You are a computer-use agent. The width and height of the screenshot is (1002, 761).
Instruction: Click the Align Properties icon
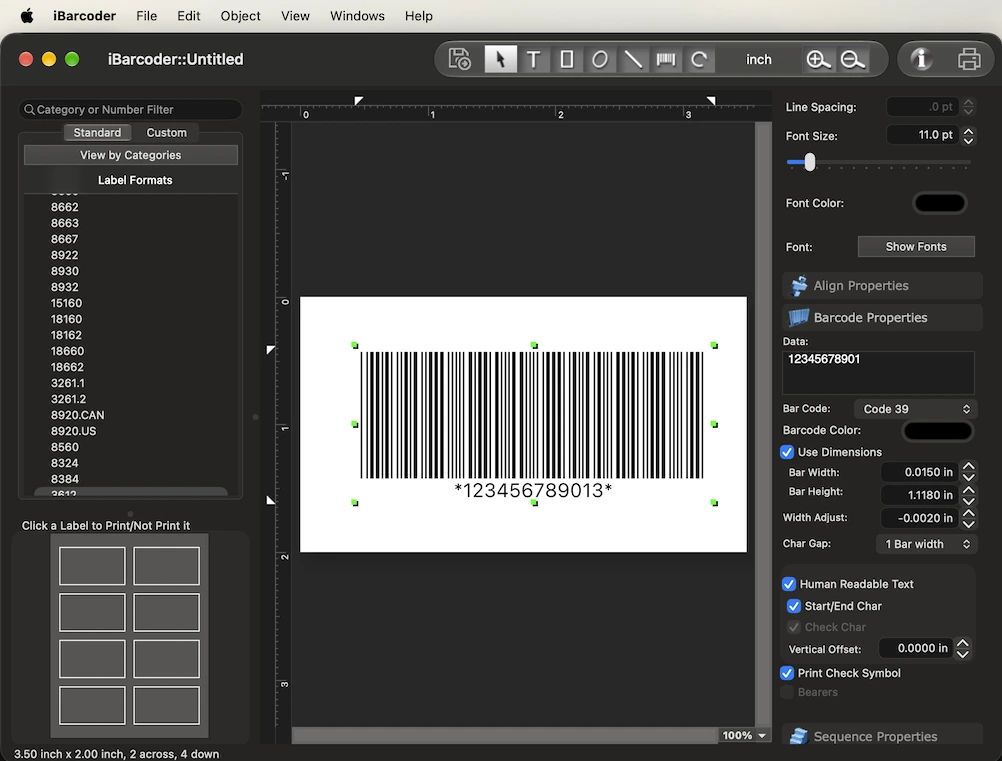click(x=799, y=286)
